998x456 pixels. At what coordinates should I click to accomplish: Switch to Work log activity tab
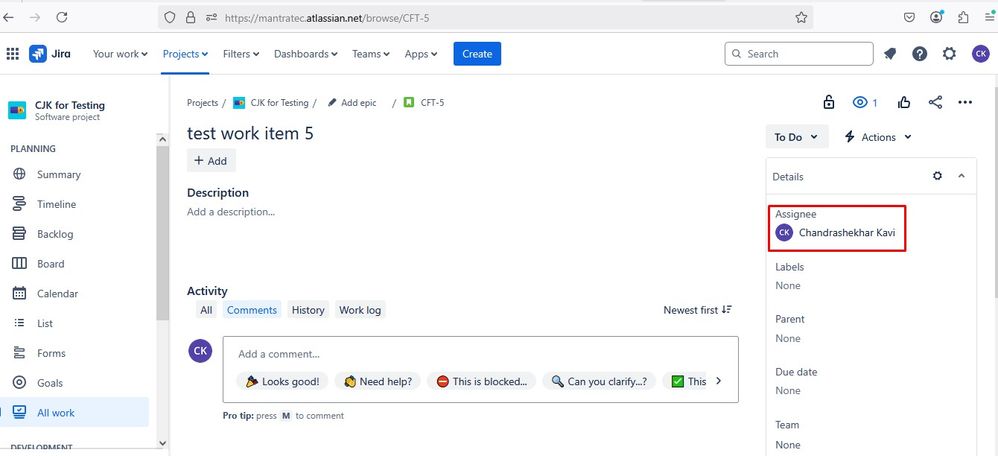click(x=360, y=310)
